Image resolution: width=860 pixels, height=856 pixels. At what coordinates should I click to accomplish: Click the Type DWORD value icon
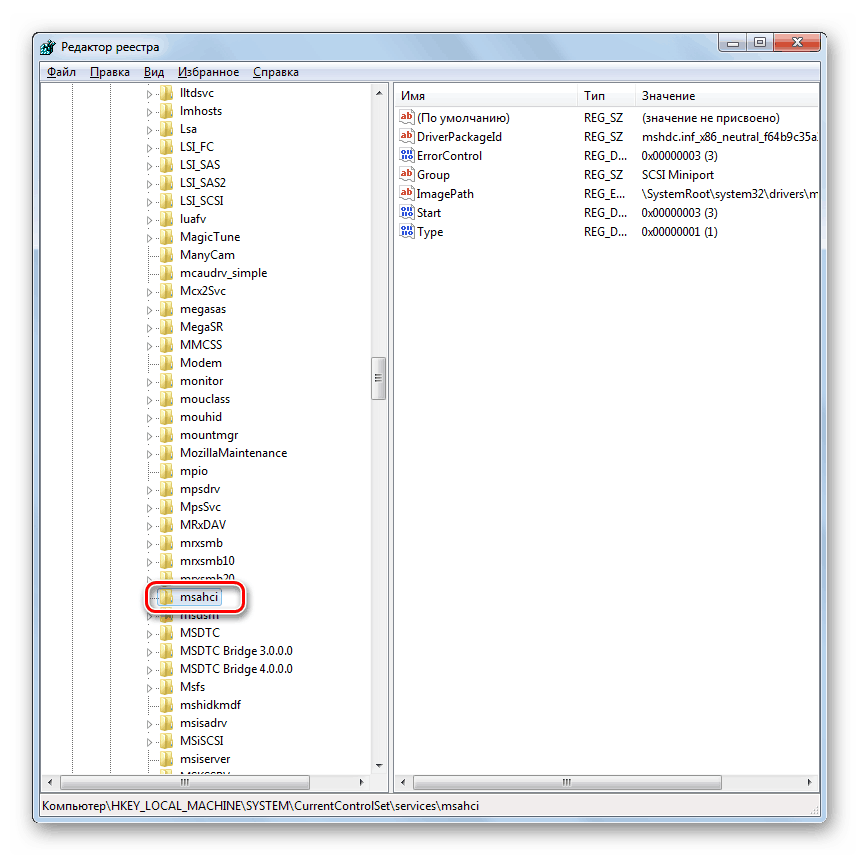[406, 231]
